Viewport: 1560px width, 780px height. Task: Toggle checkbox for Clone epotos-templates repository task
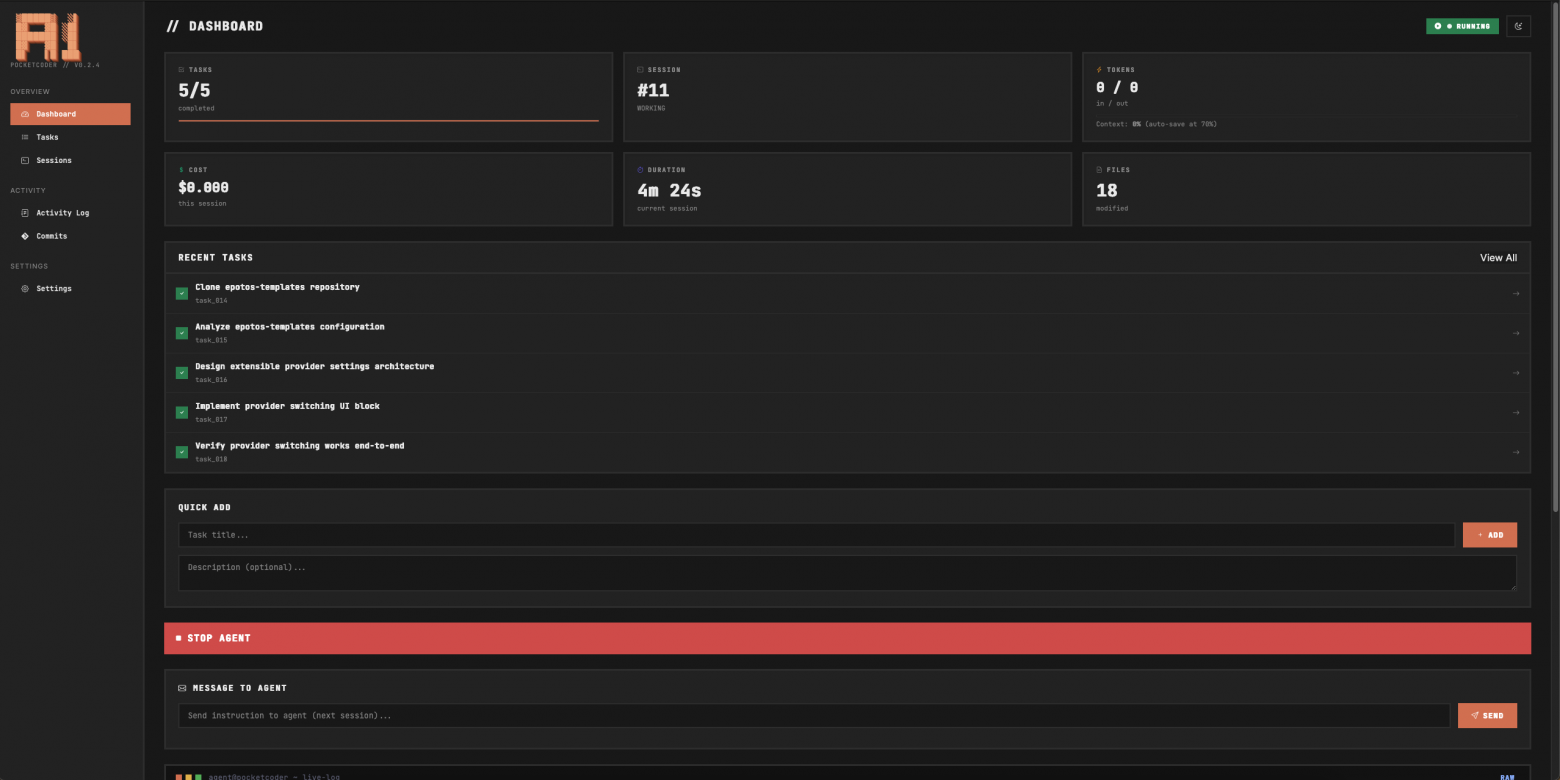(x=182, y=293)
